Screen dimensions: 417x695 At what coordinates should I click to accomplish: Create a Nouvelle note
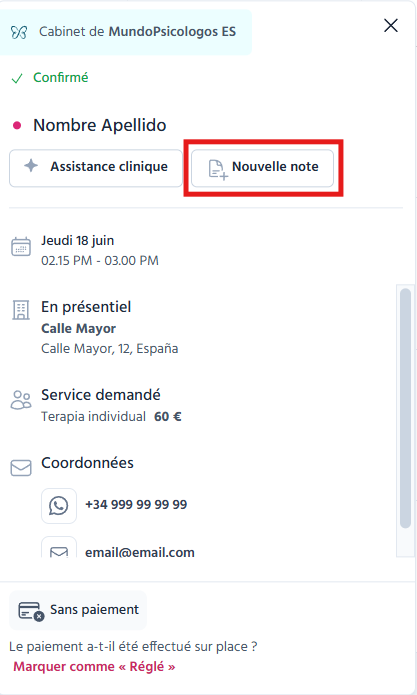[x=262, y=168]
